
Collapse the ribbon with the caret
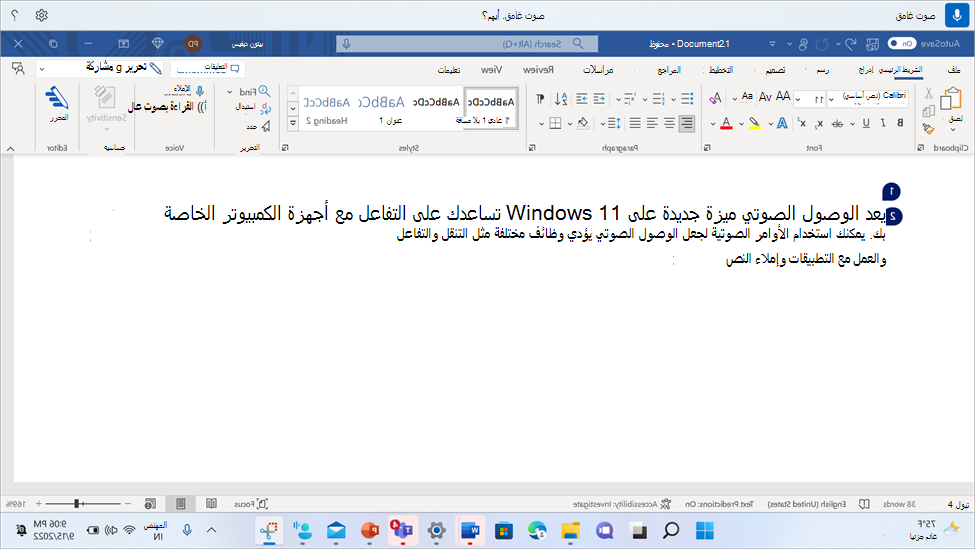(11, 149)
